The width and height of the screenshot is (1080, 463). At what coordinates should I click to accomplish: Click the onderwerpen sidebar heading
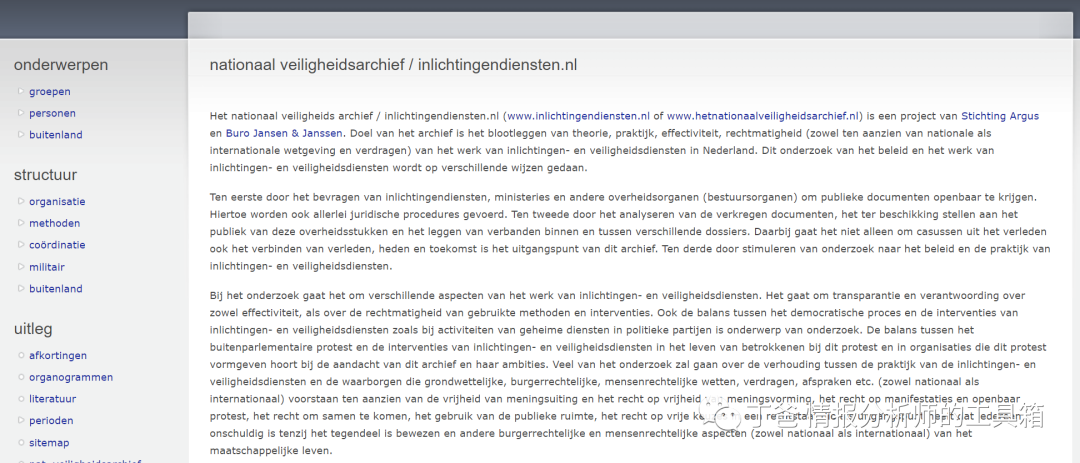coord(61,65)
